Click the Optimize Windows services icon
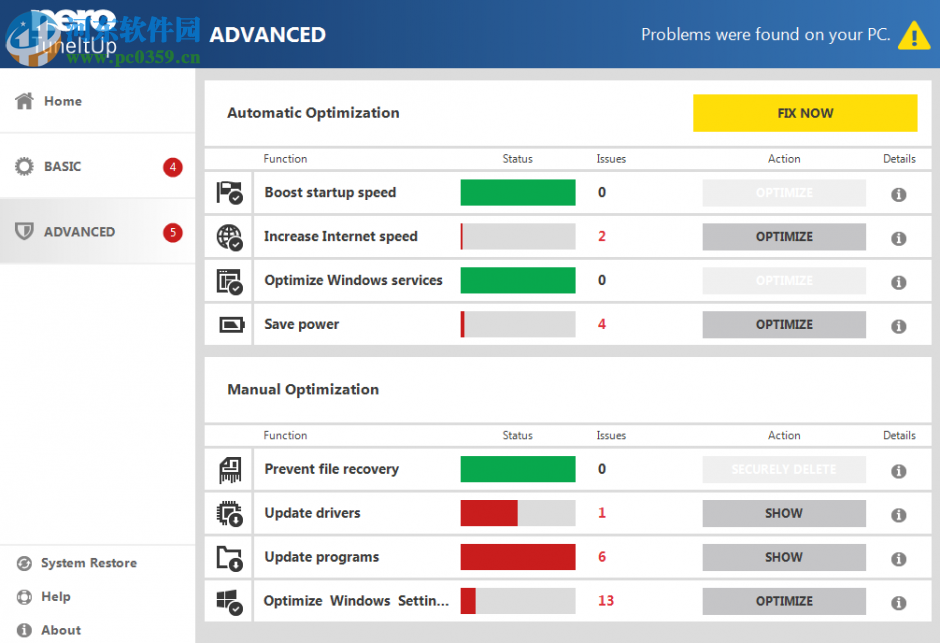The height and width of the screenshot is (643, 940). pyautogui.click(x=229, y=281)
